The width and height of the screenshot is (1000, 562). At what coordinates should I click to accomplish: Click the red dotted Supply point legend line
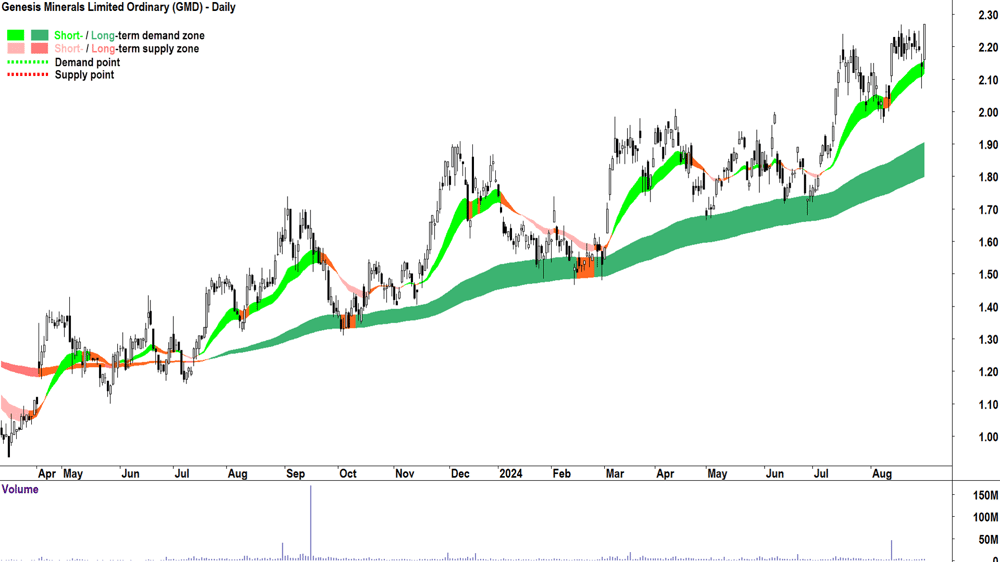click(x=27, y=75)
